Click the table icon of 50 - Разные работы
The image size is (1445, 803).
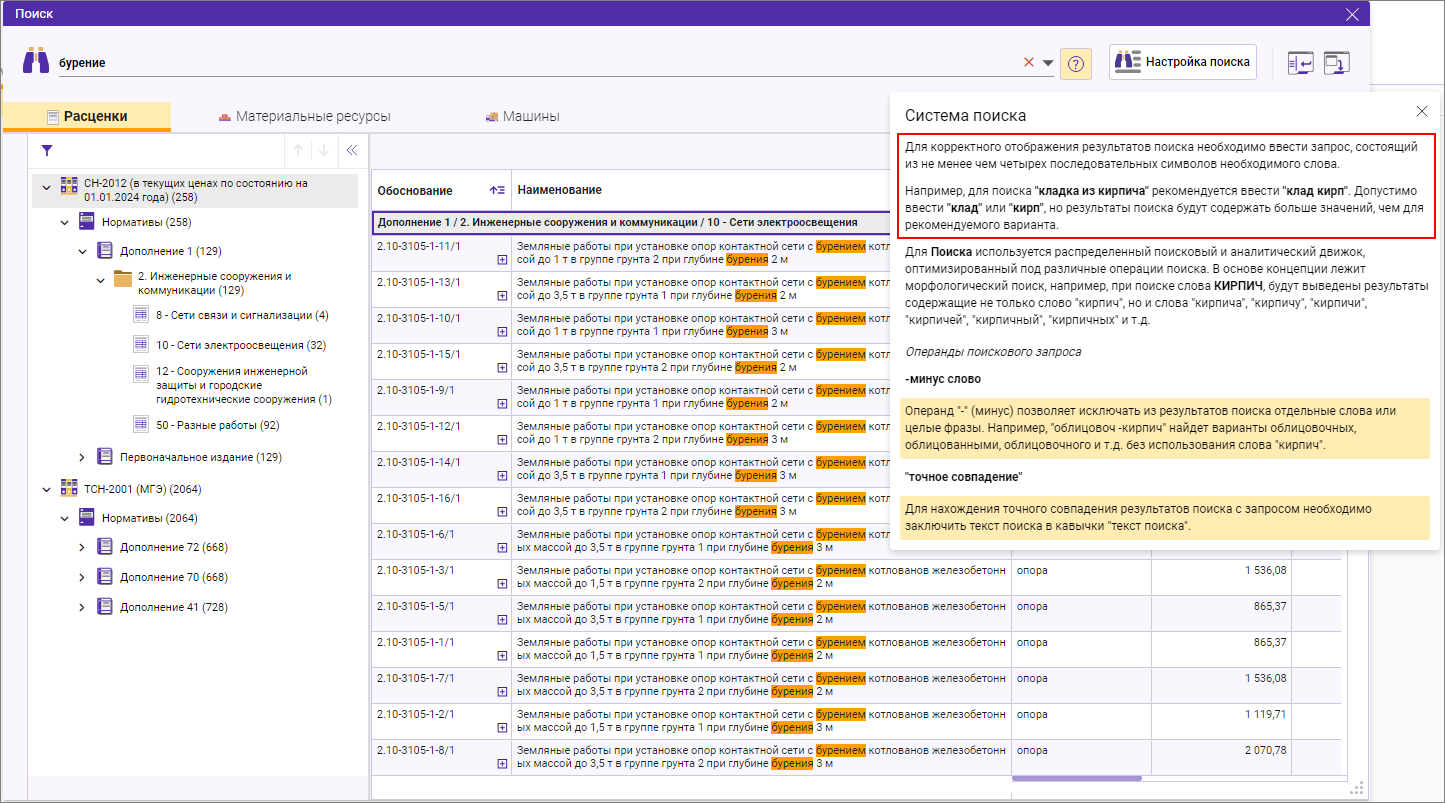point(141,424)
